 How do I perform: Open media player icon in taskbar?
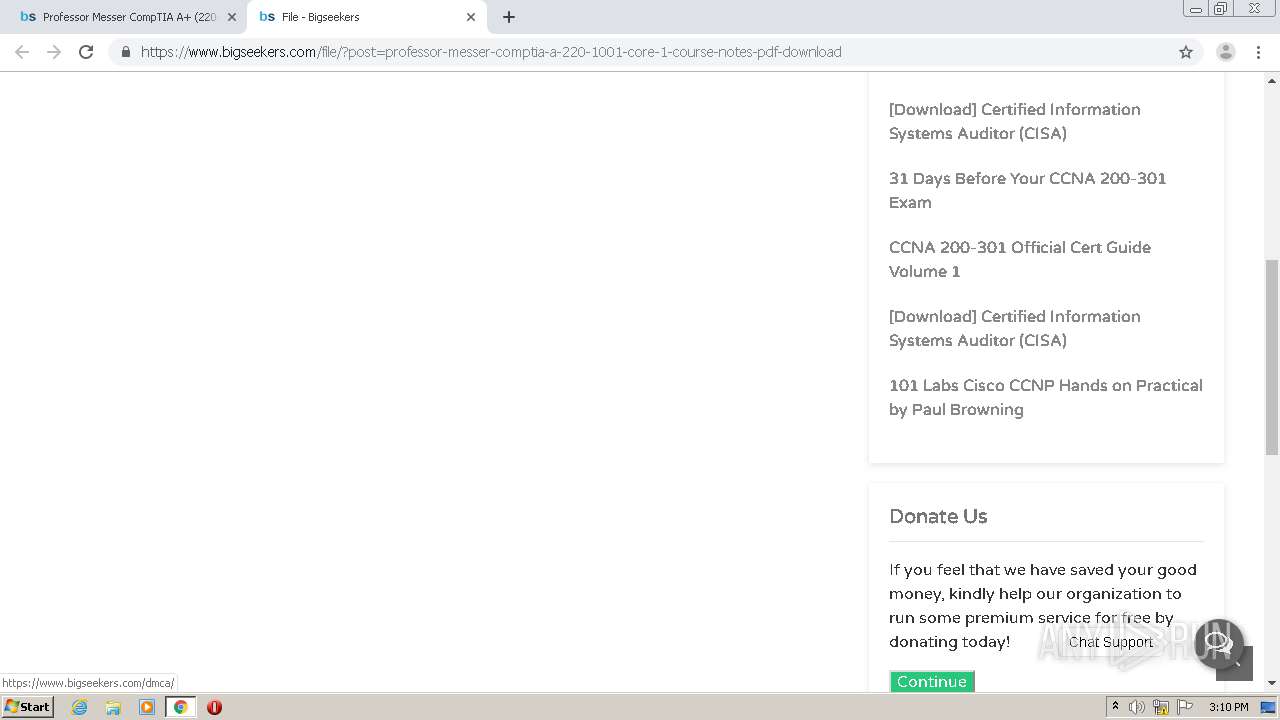147,707
